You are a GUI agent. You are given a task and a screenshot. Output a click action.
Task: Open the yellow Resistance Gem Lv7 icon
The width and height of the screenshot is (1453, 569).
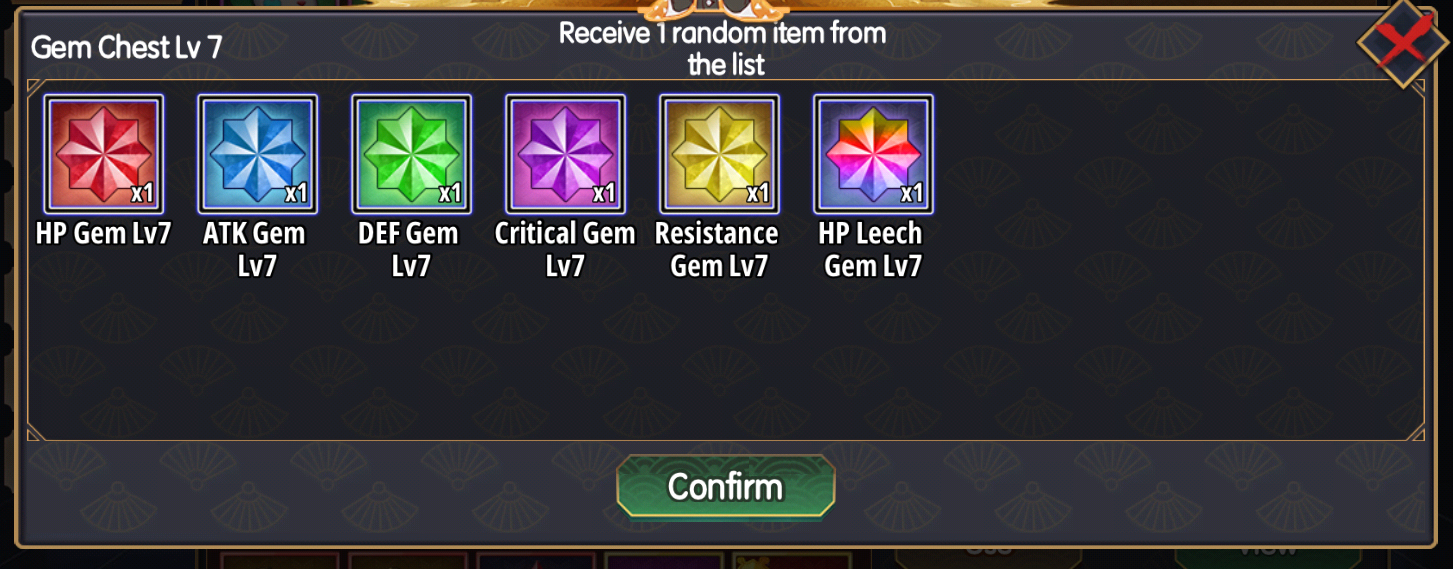[720, 154]
